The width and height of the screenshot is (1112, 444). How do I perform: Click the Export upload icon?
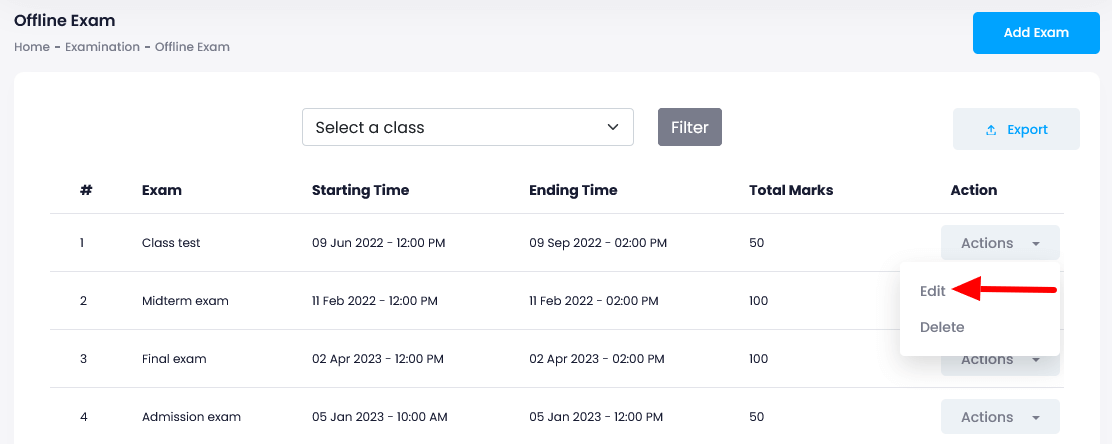(991, 130)
